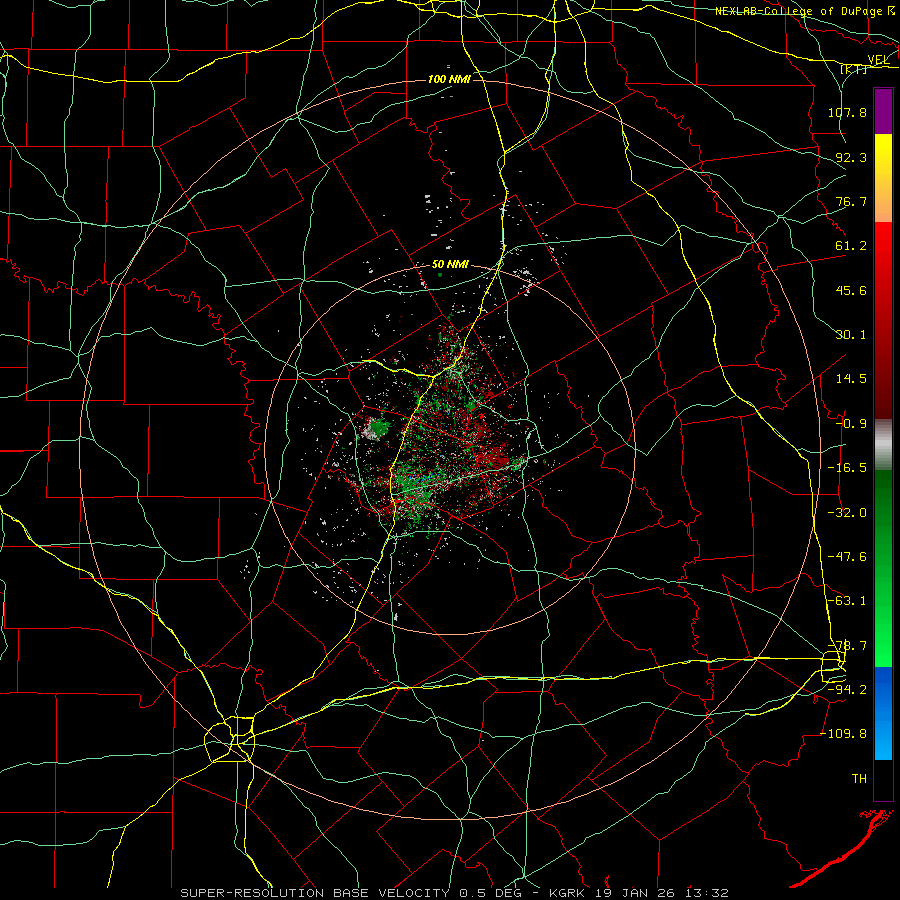Select the -47.6 scale value
The image size is (900, 900).
pos(847,557)
